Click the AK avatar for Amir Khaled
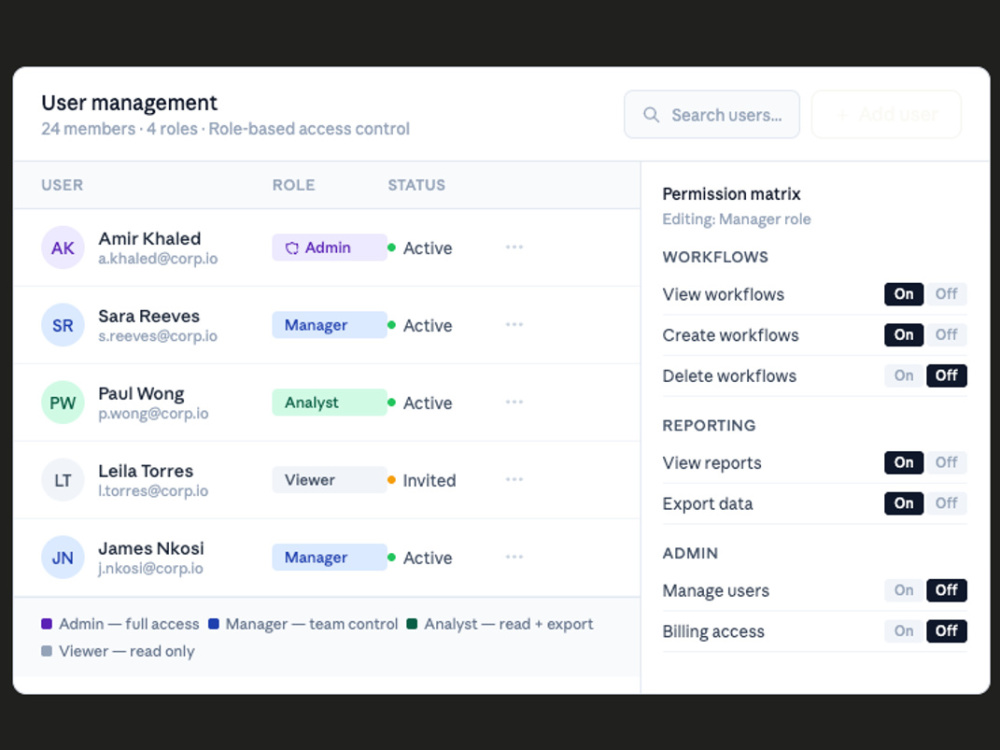This screenshot has height=750, width=1000. 62,247
